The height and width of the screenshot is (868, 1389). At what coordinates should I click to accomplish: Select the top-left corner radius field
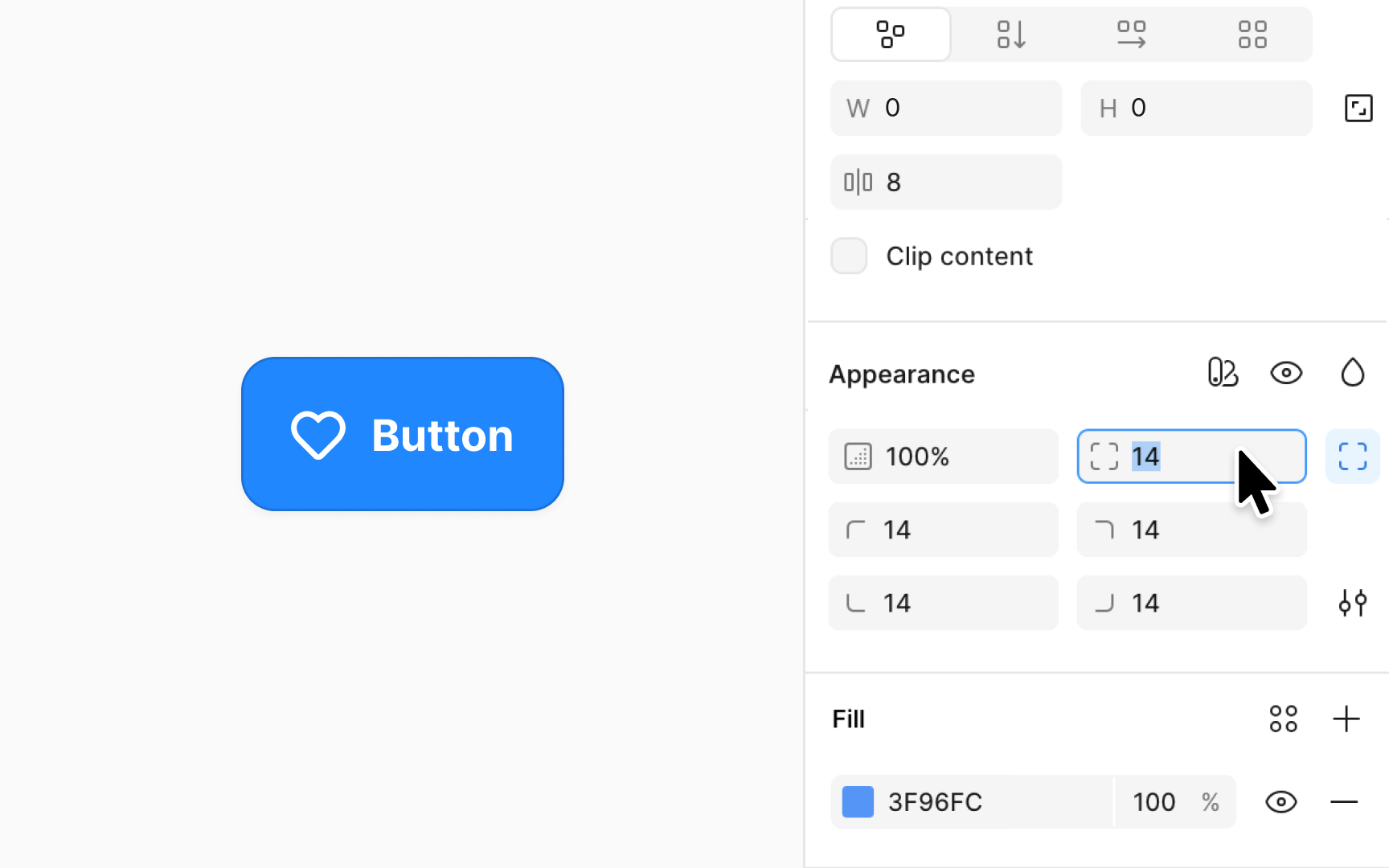click(x=943, y=530)
